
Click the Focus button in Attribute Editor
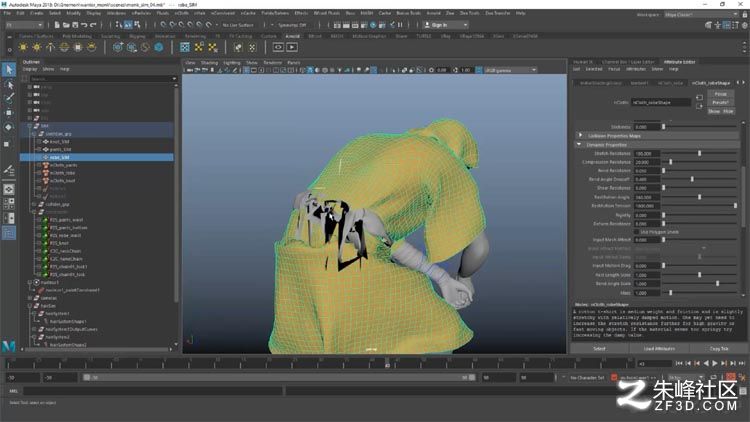click(x=720, y=94)
